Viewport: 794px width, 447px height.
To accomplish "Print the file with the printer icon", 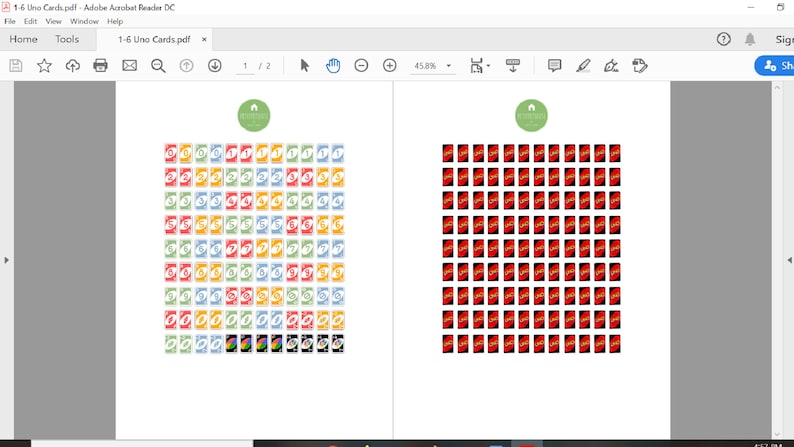I will pyautogui.click(x=100, y=65).
